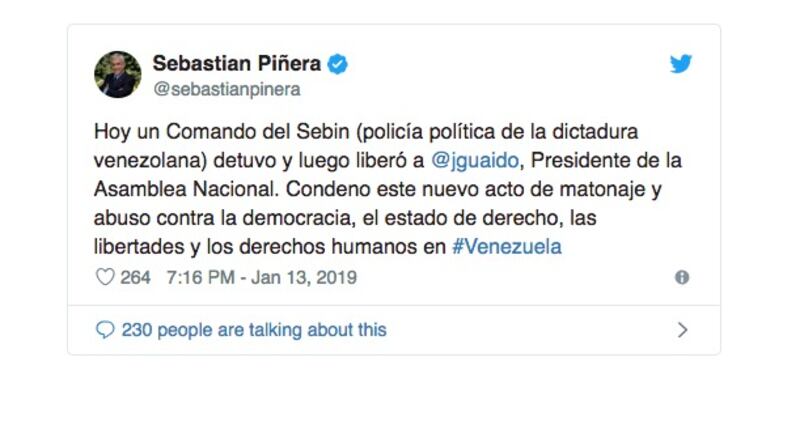The height and width of the screenshot is (425, 800).
Task: Expand conversation with right chevron arrow
Action: point(682,330)
